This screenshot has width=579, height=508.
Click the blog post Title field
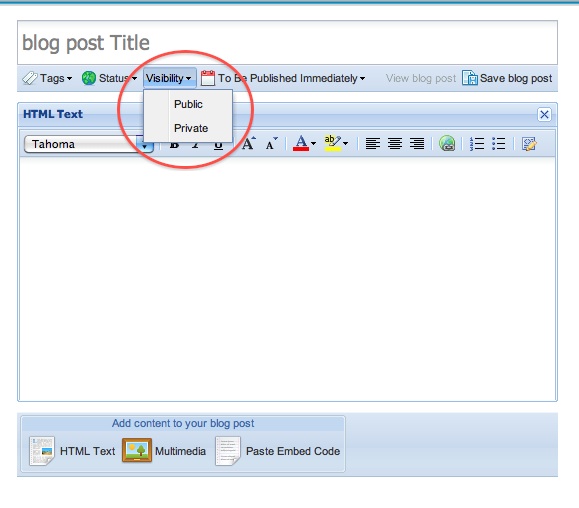pos(287,43)
